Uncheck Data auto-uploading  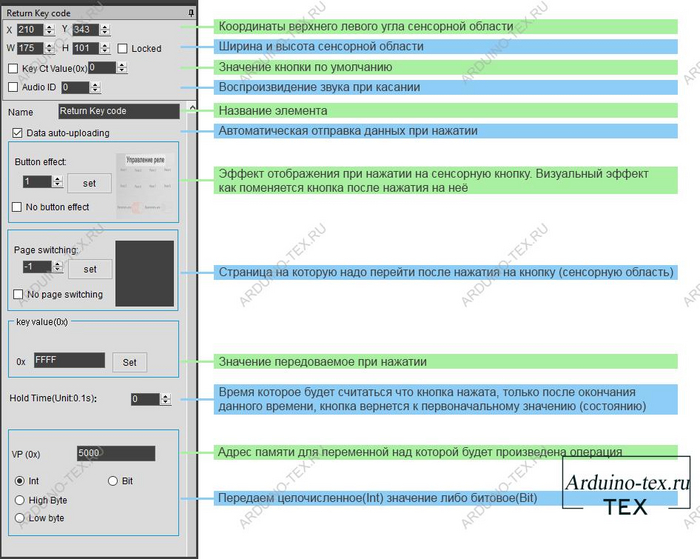(x=17, y=132)
